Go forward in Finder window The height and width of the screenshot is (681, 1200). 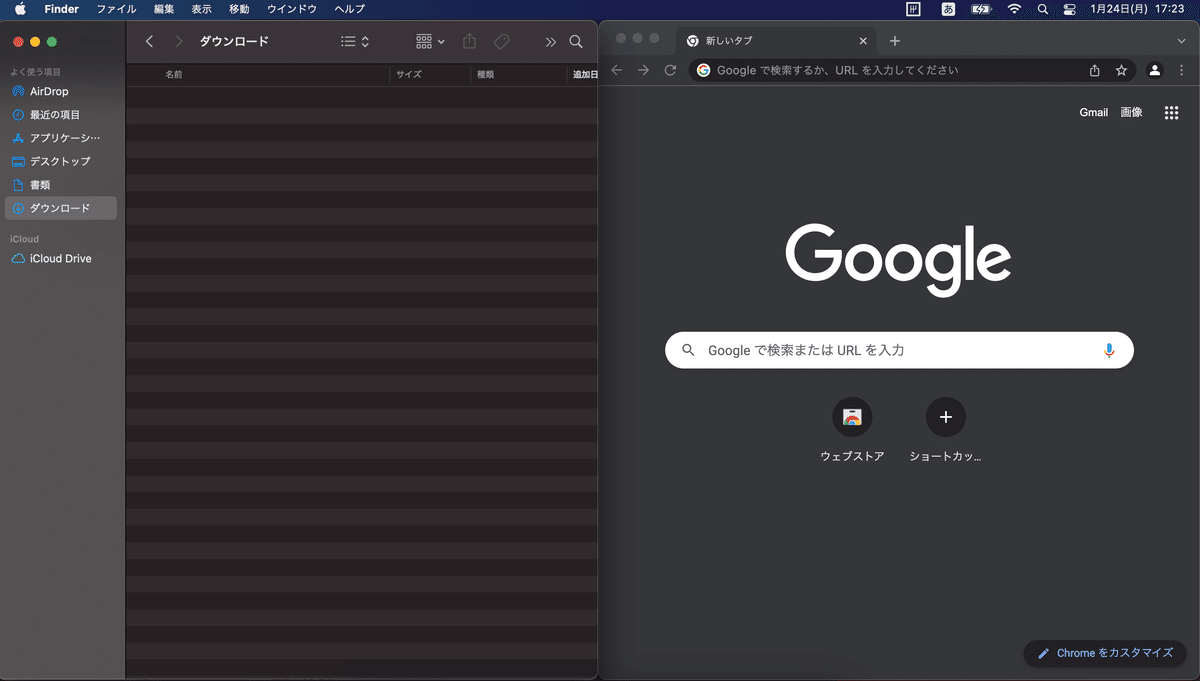click(179, 42)
